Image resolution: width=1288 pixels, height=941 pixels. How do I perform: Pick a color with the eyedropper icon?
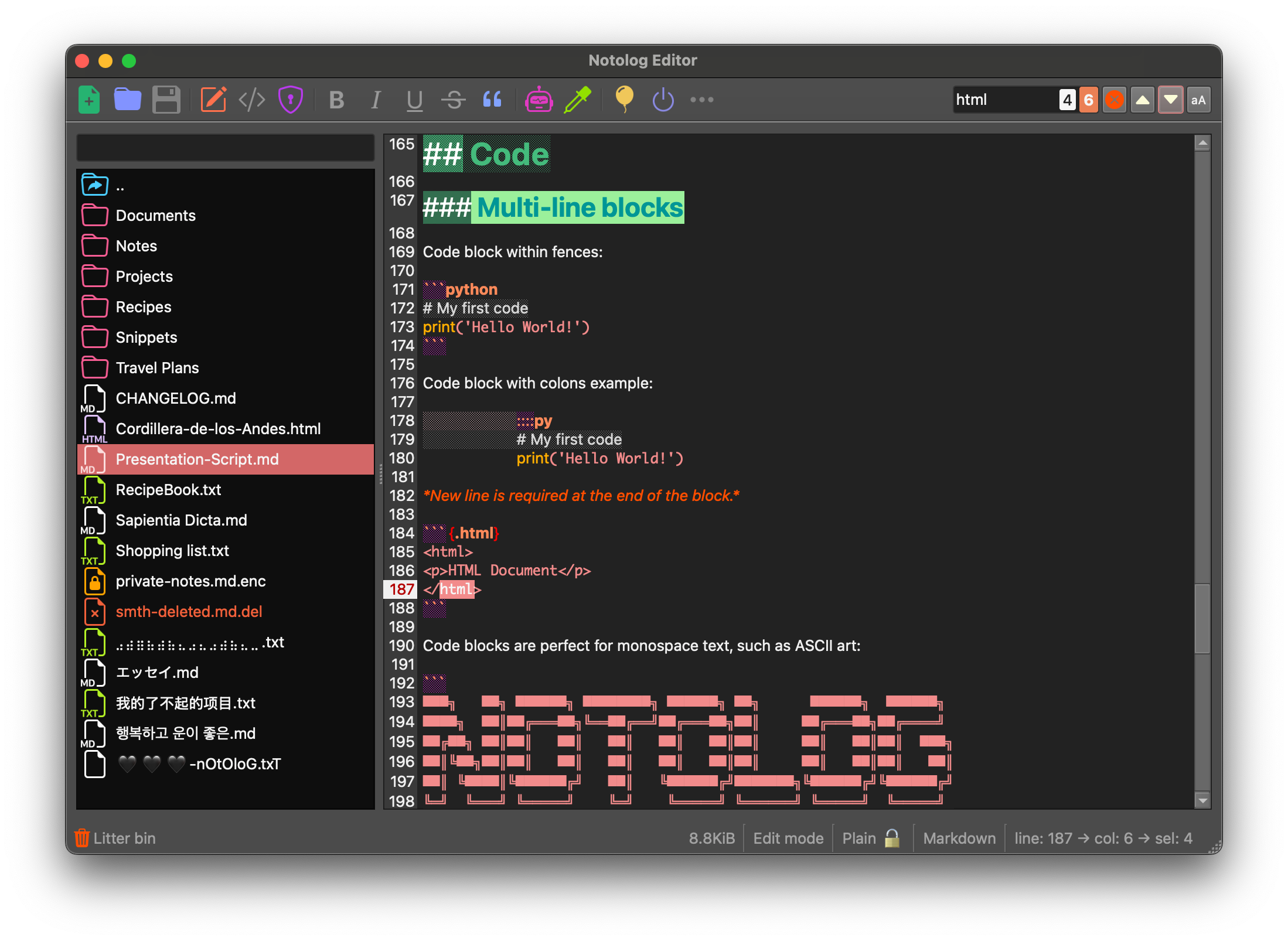tap(578, 100)
